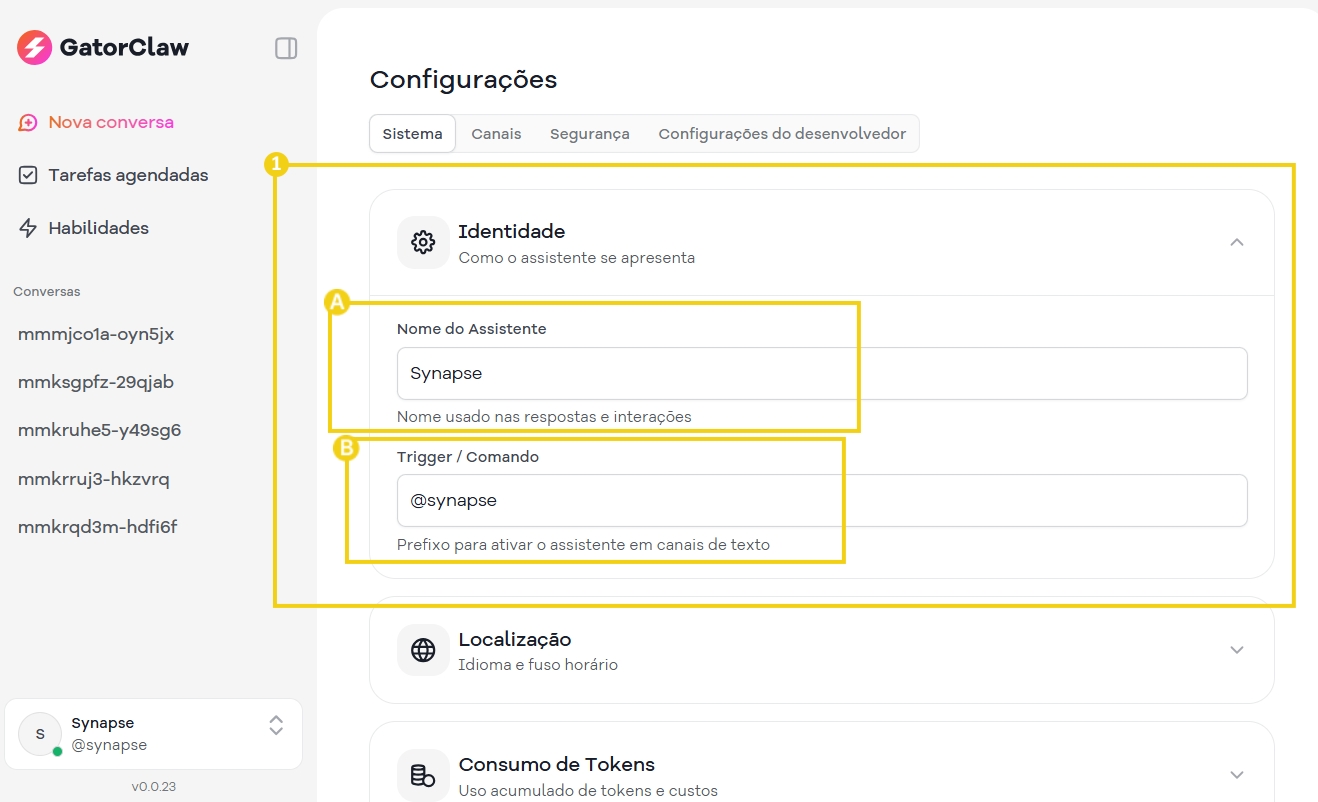Screen dimensions: 1318x802
Task: Click the Tarefas agendadas checklist icon
Action: 27,174
